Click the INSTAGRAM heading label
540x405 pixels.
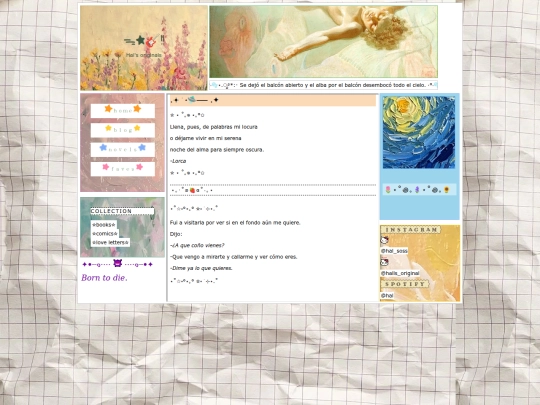[x=411, y=230]
